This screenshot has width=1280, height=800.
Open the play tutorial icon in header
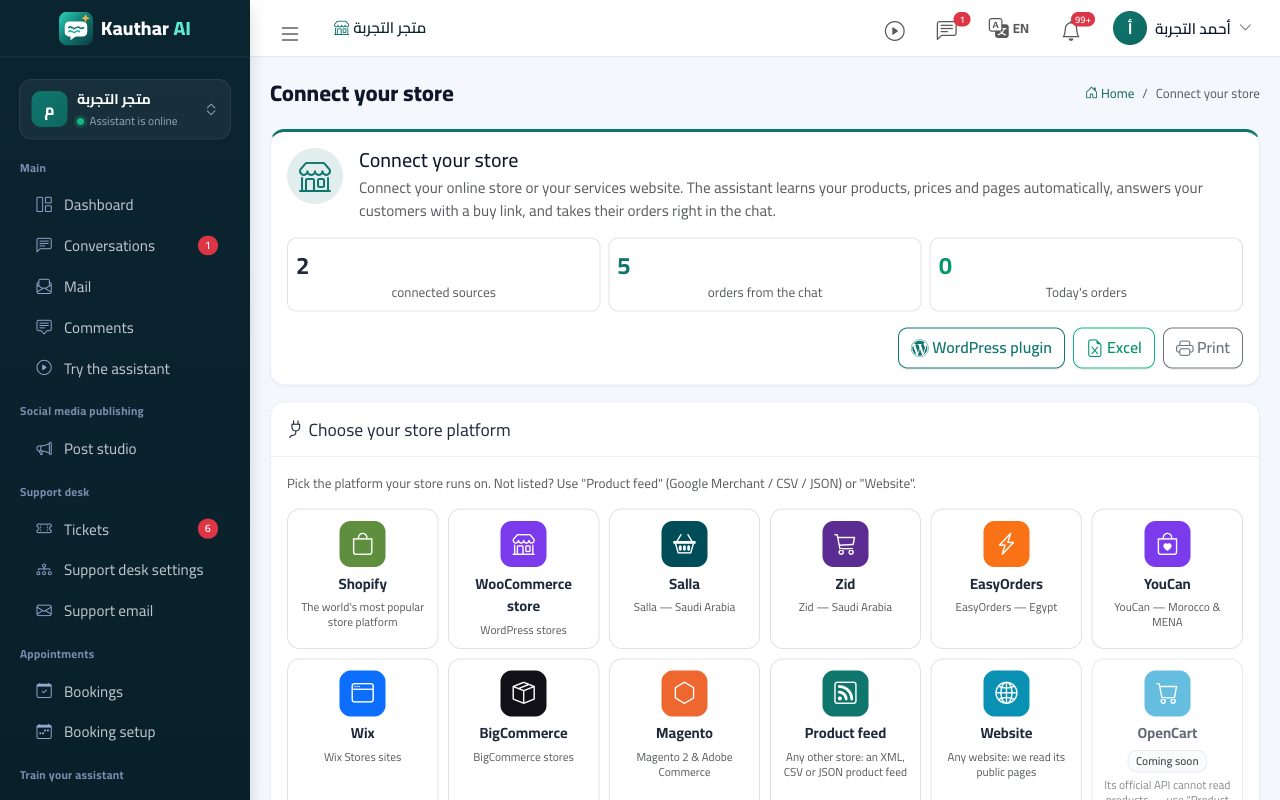point(895,31)
